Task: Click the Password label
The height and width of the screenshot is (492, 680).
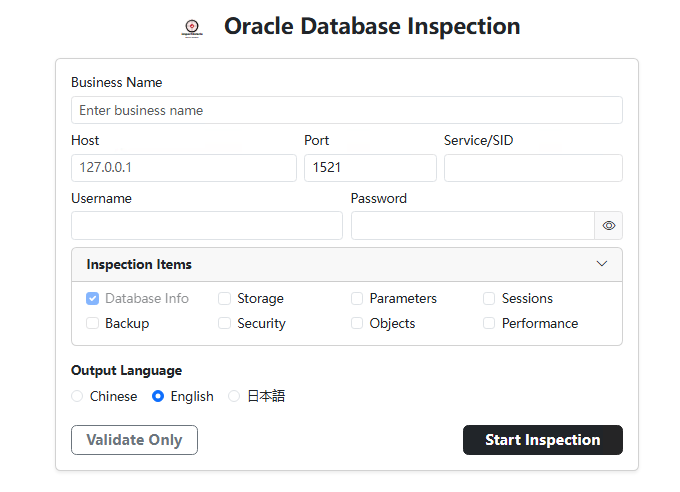Action: 379,198
